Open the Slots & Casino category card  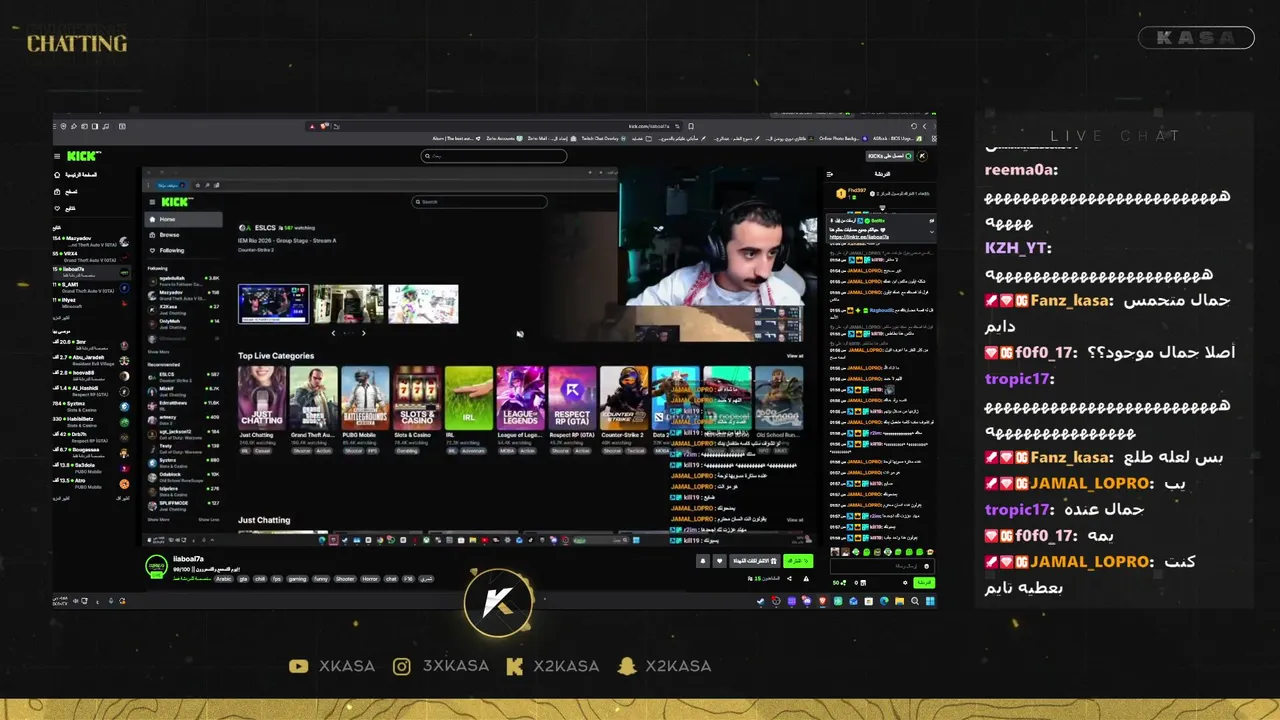pos(417,398)
